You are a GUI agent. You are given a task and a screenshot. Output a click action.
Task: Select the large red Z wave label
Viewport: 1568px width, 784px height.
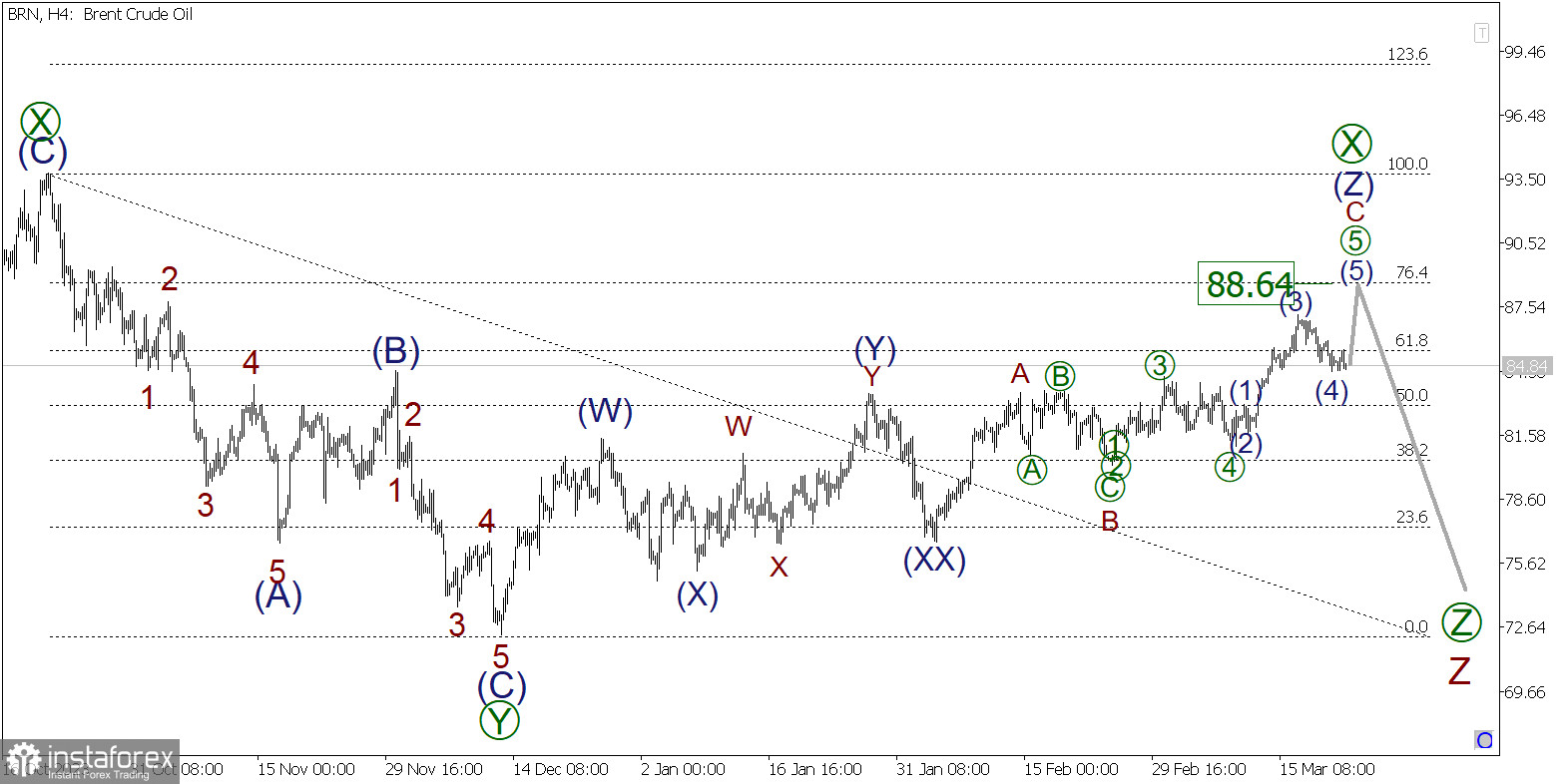pos(1459,672)
